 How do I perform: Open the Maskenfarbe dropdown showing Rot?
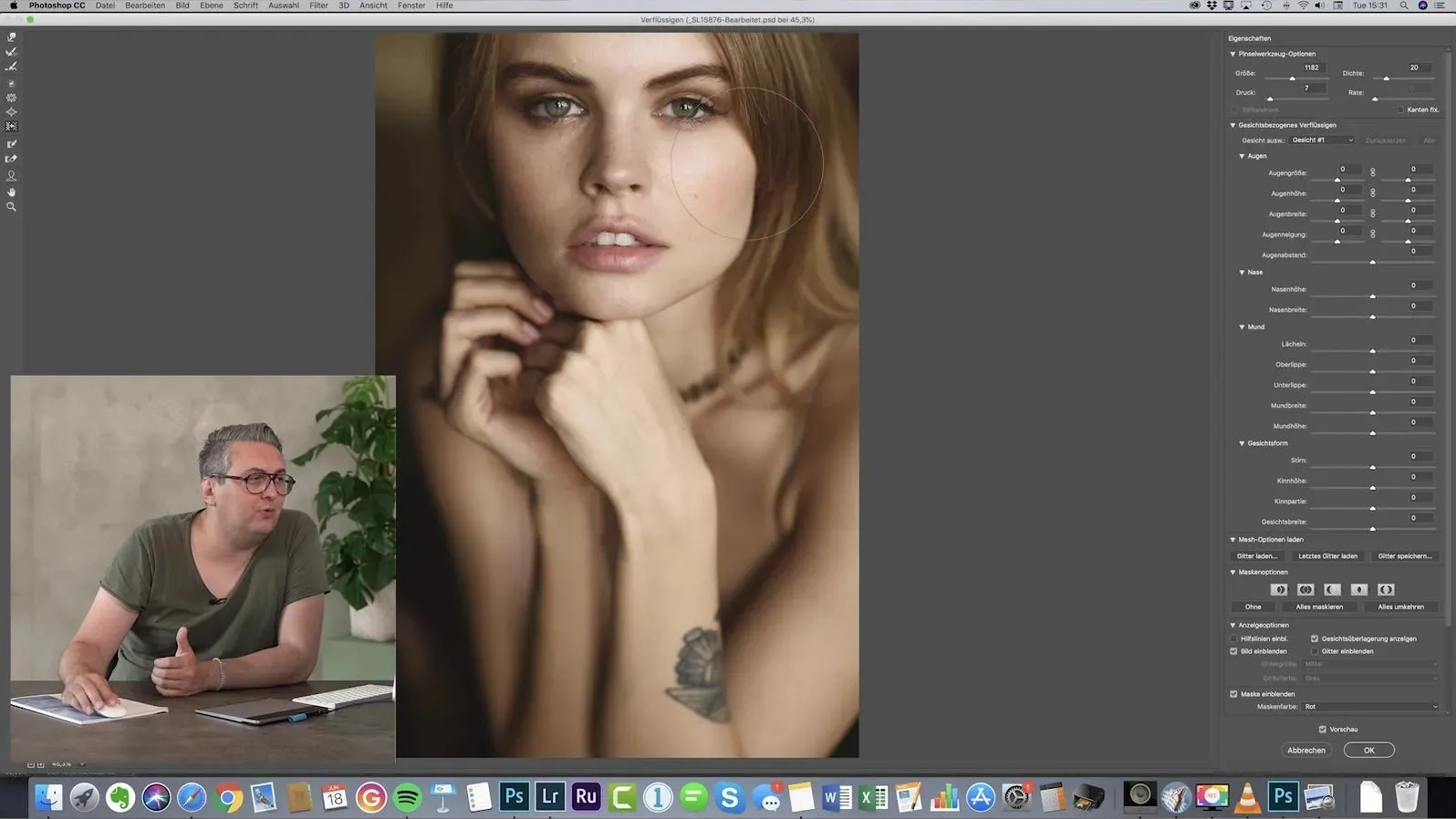click(x=1369, y=707)
